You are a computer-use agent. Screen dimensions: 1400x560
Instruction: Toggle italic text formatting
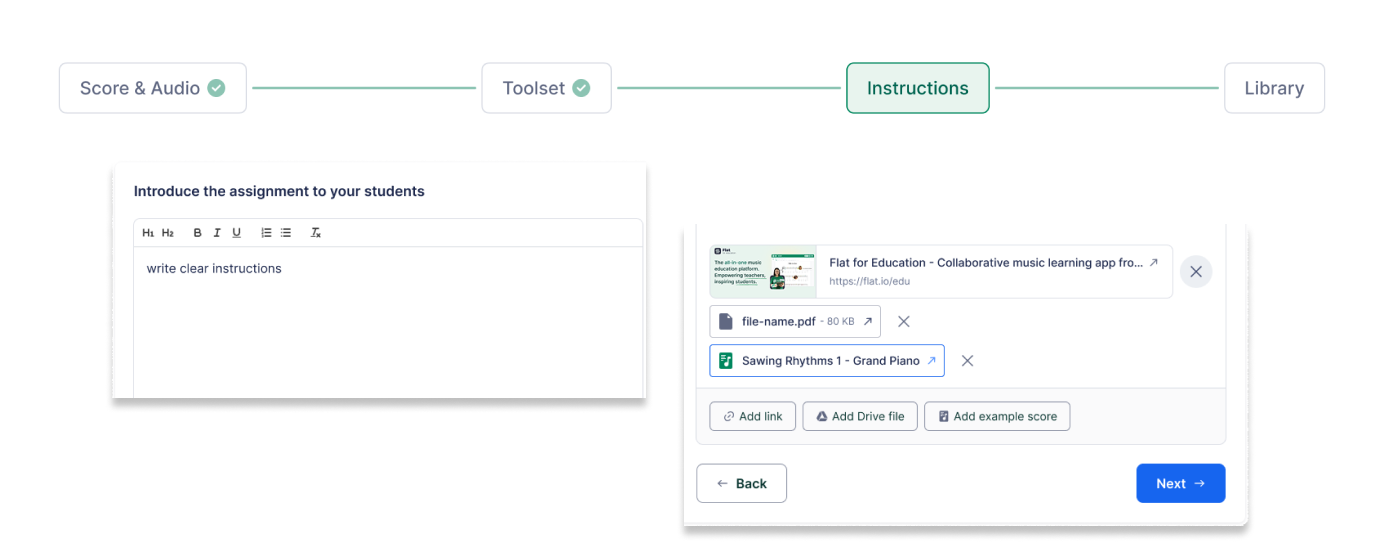pos(217,233)
